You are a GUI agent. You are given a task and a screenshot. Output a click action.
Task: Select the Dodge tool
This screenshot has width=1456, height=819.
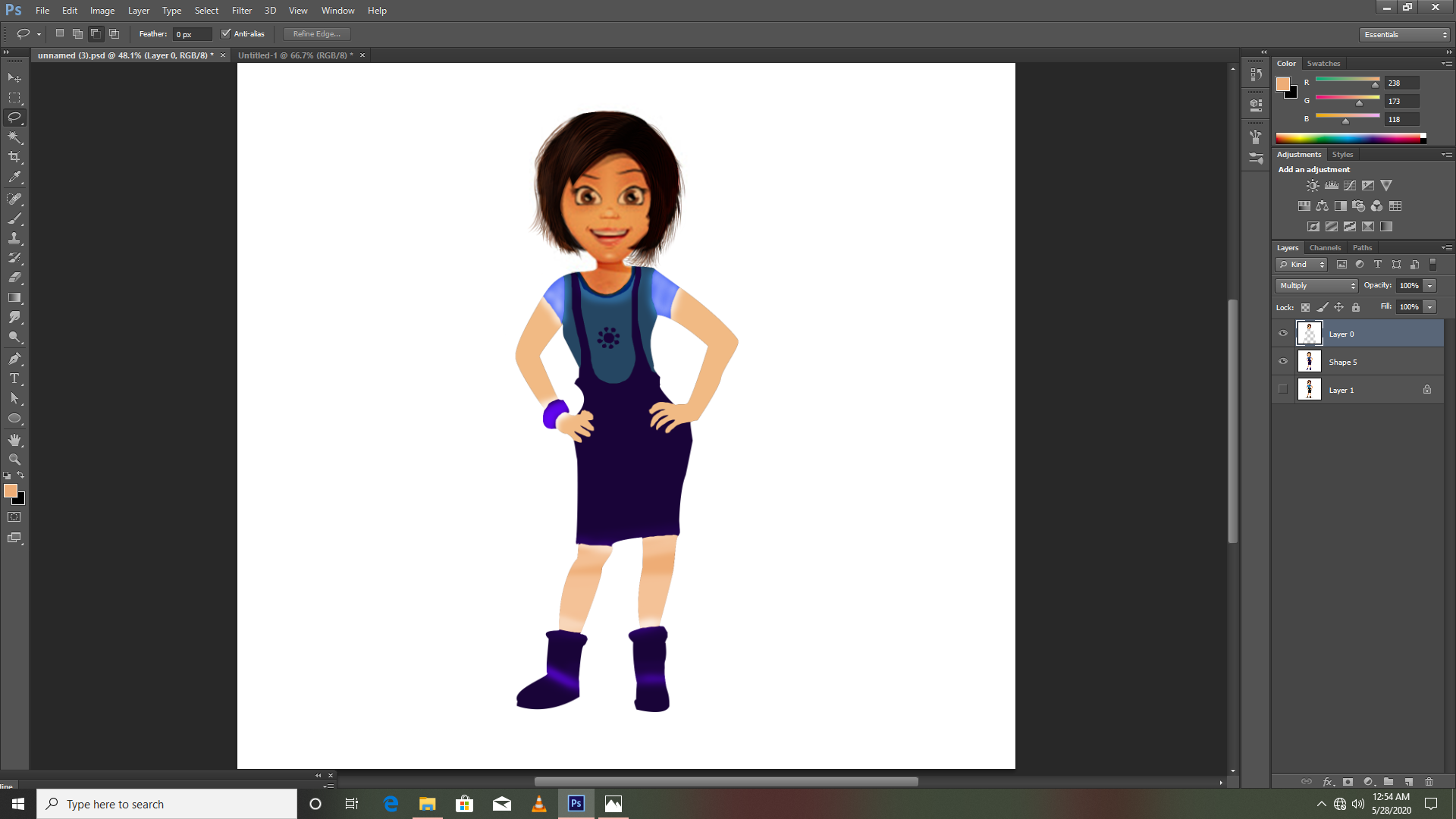14,337
